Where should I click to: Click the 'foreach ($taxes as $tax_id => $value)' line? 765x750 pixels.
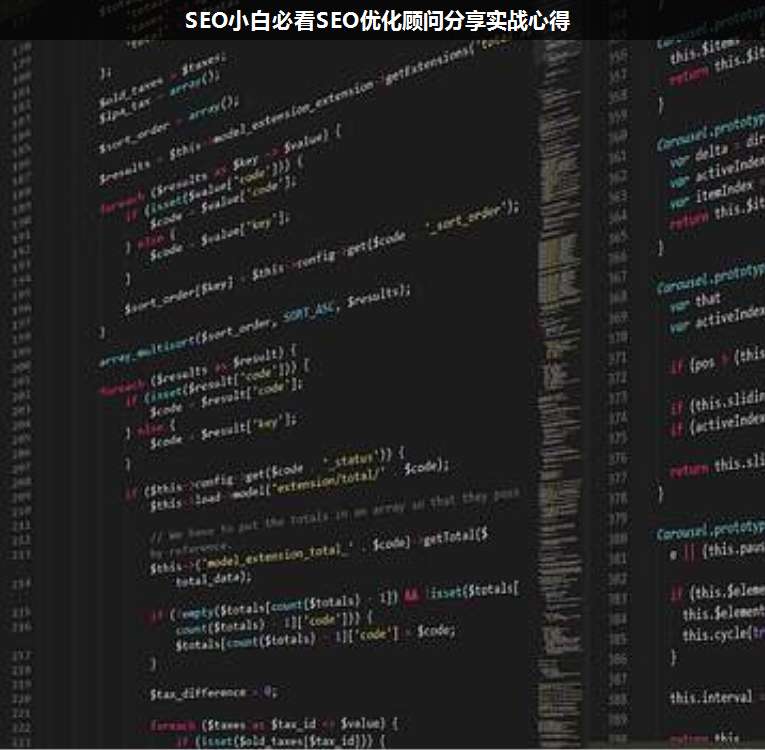coord(274,724)
